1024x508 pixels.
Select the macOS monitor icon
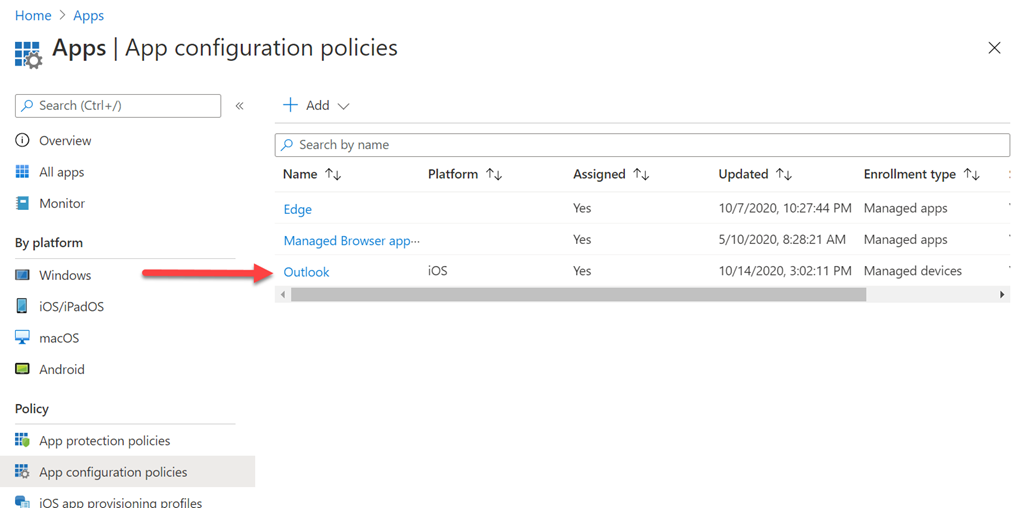coord(22,338)
